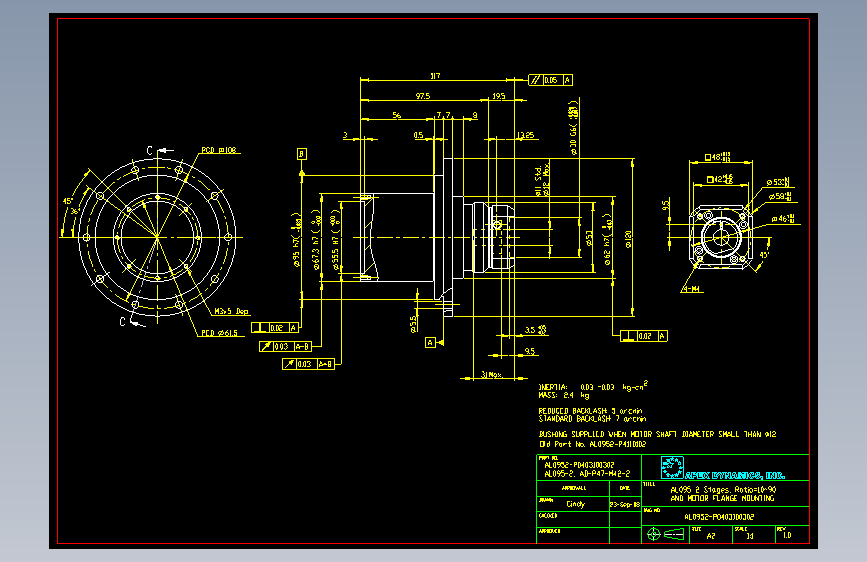Select the ⌀5.5 hole dimension
The height and width of the screenshot is (562, 867).
pyautogui.click(x=413, y=324)
